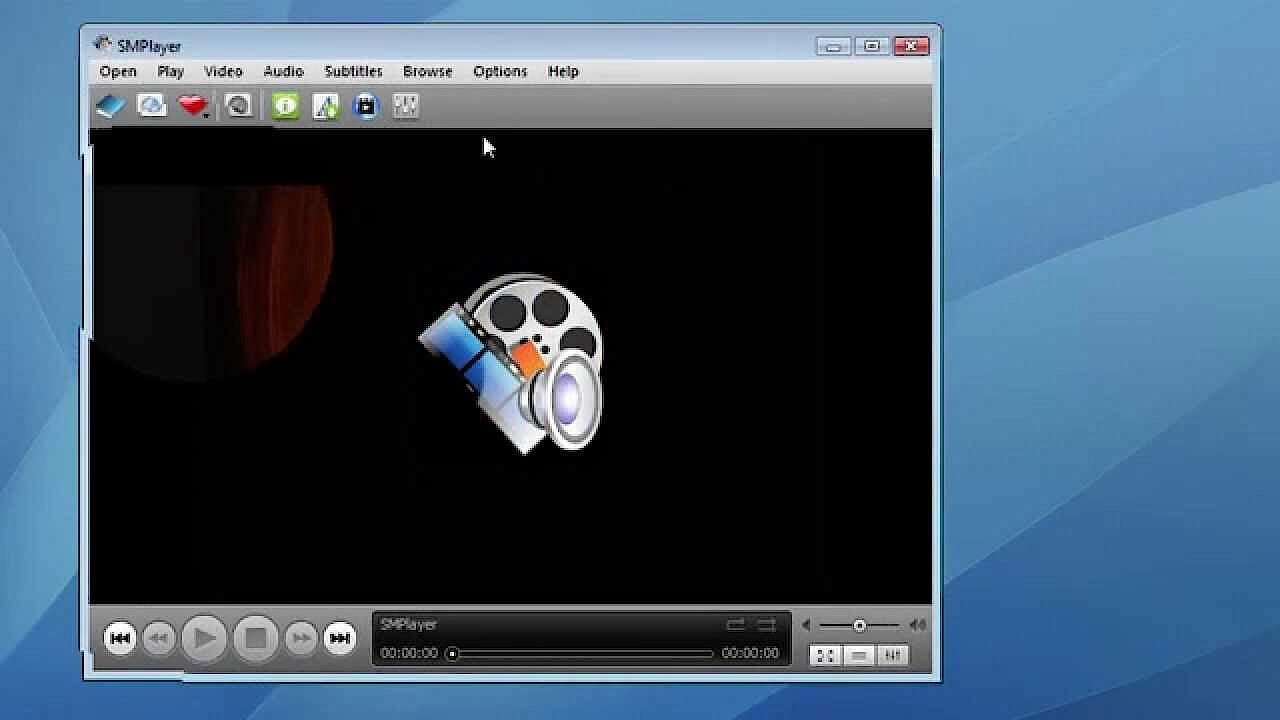Show file info with green icon
The width and height of the screenshot is (1280, 720).
click(285, 105)
